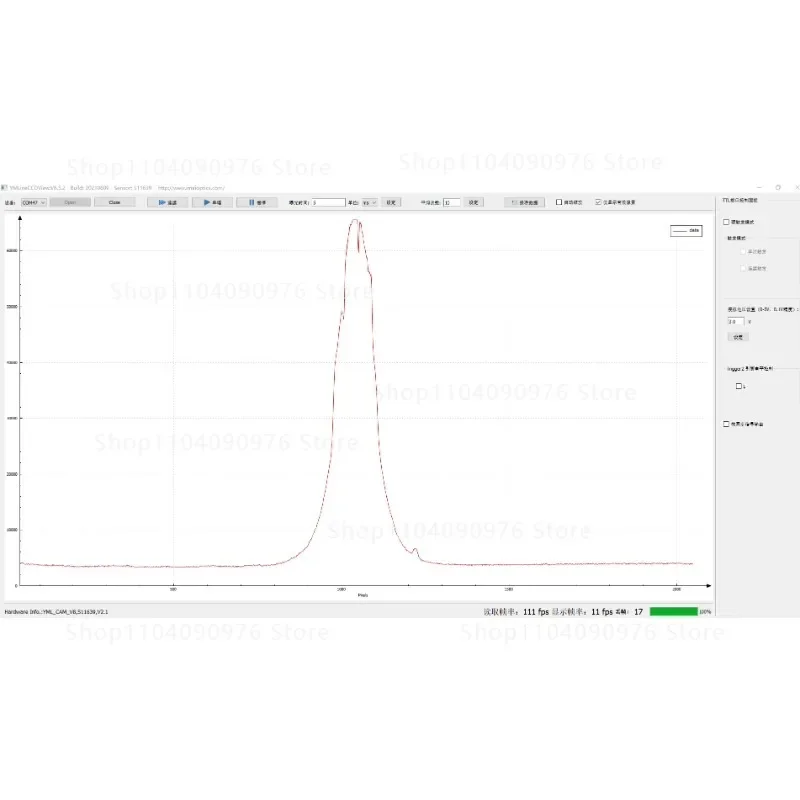Screen dimensions: 800x800
Task: Click the single-shot play button
Action: click(x=212, y=203)
